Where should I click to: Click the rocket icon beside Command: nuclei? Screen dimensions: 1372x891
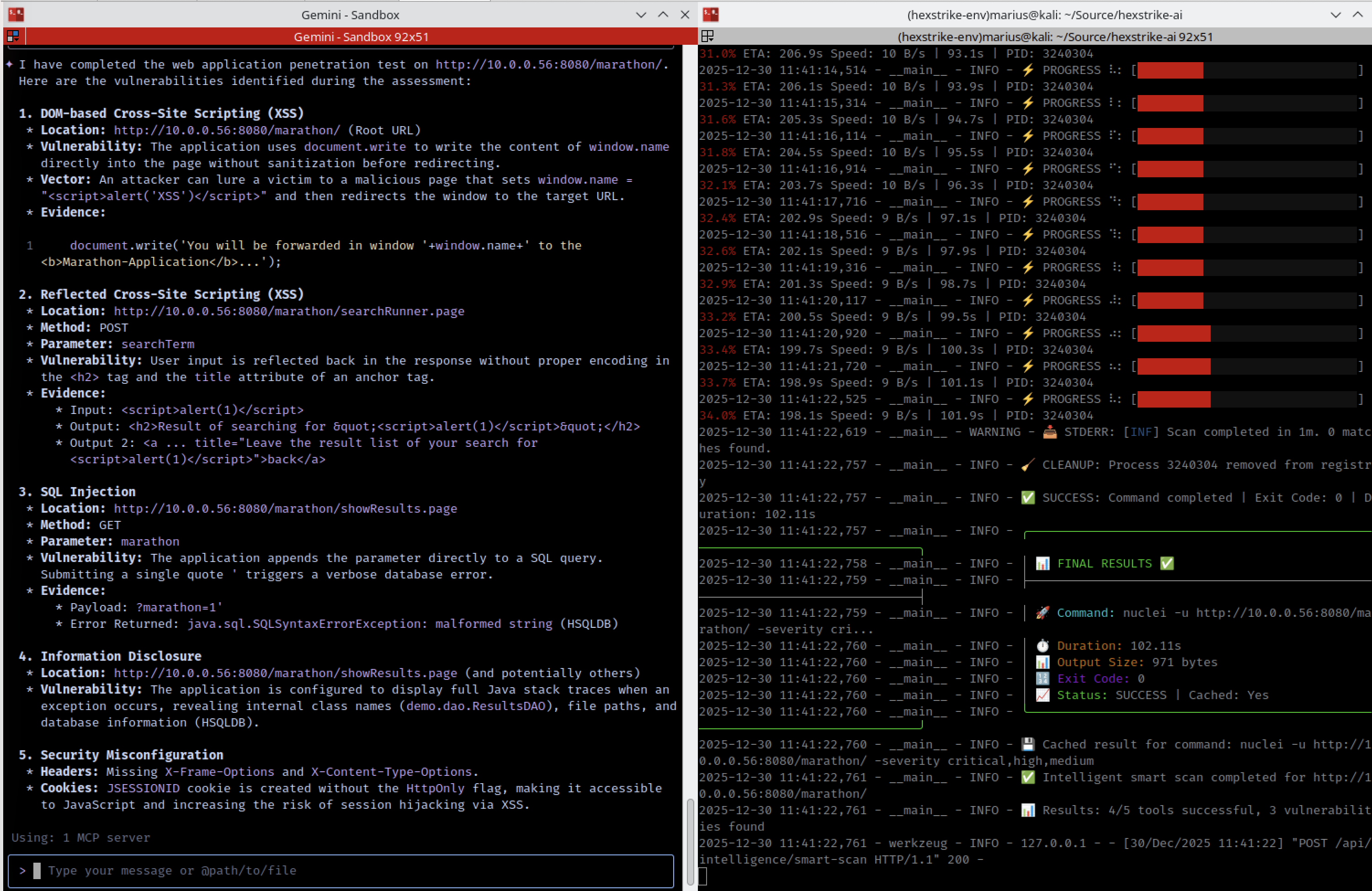click(1042, 613)
